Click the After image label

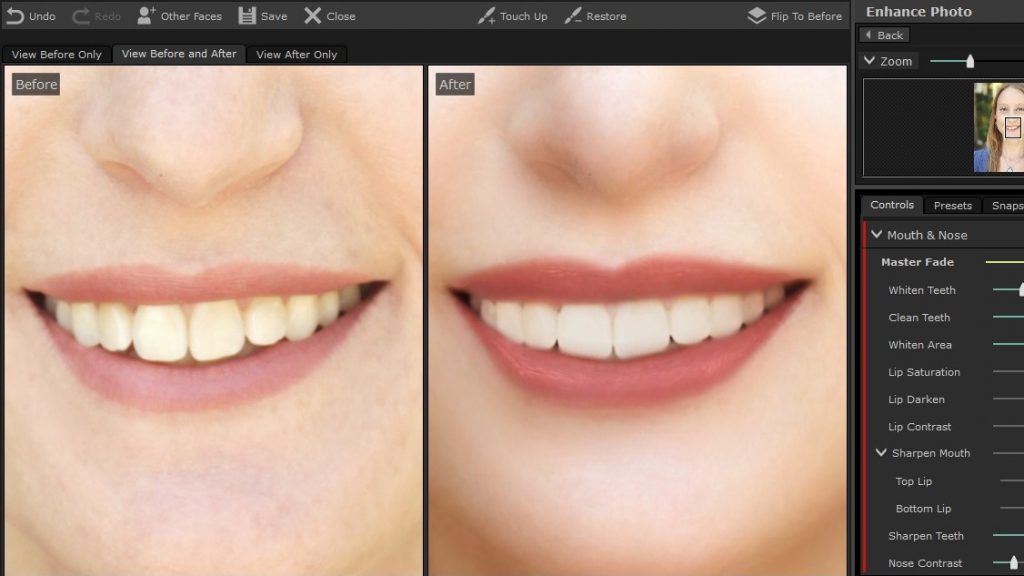pos(455,84)
